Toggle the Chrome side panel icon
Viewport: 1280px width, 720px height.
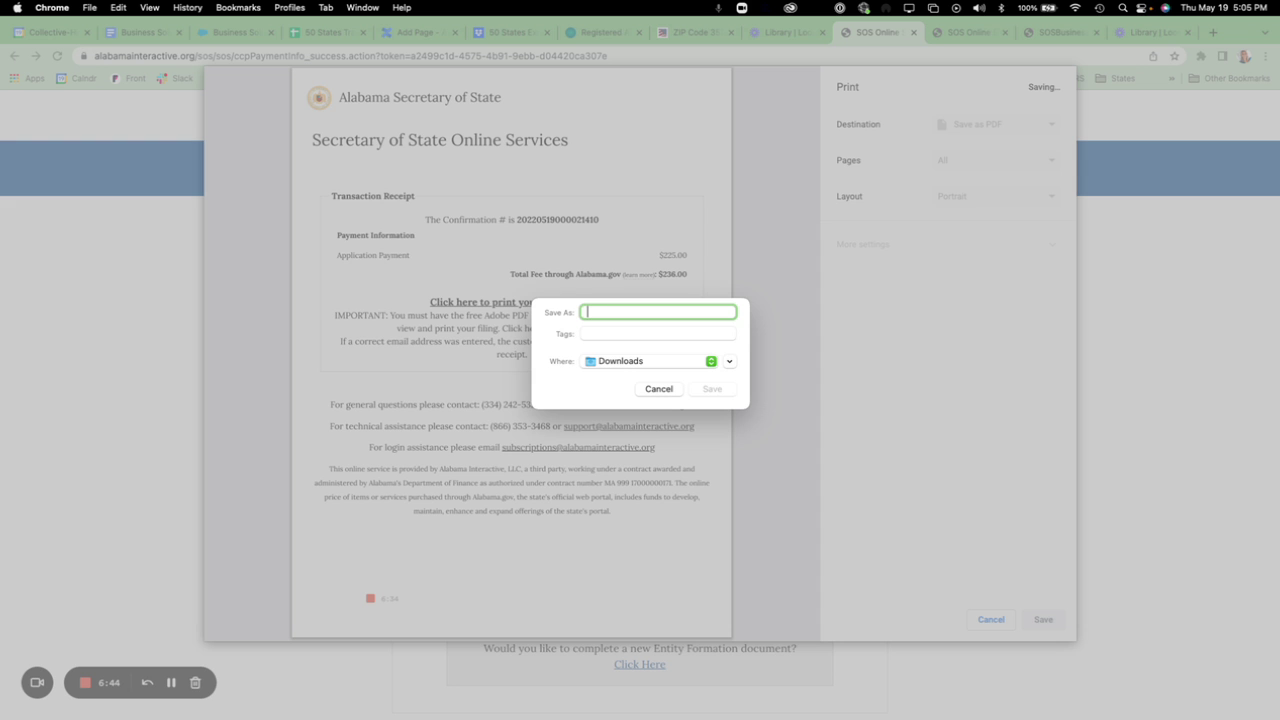pyautogui.click(x=1222, y=56)
